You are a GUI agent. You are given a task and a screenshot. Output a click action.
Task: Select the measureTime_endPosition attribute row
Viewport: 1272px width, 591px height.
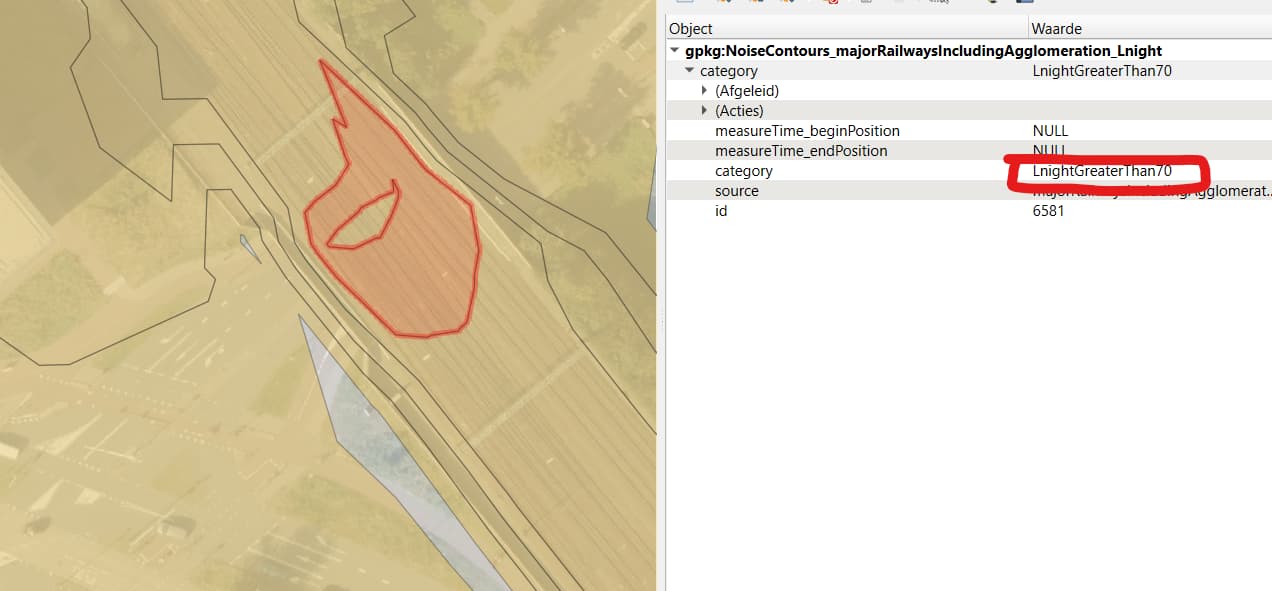(x=969, y=151)
